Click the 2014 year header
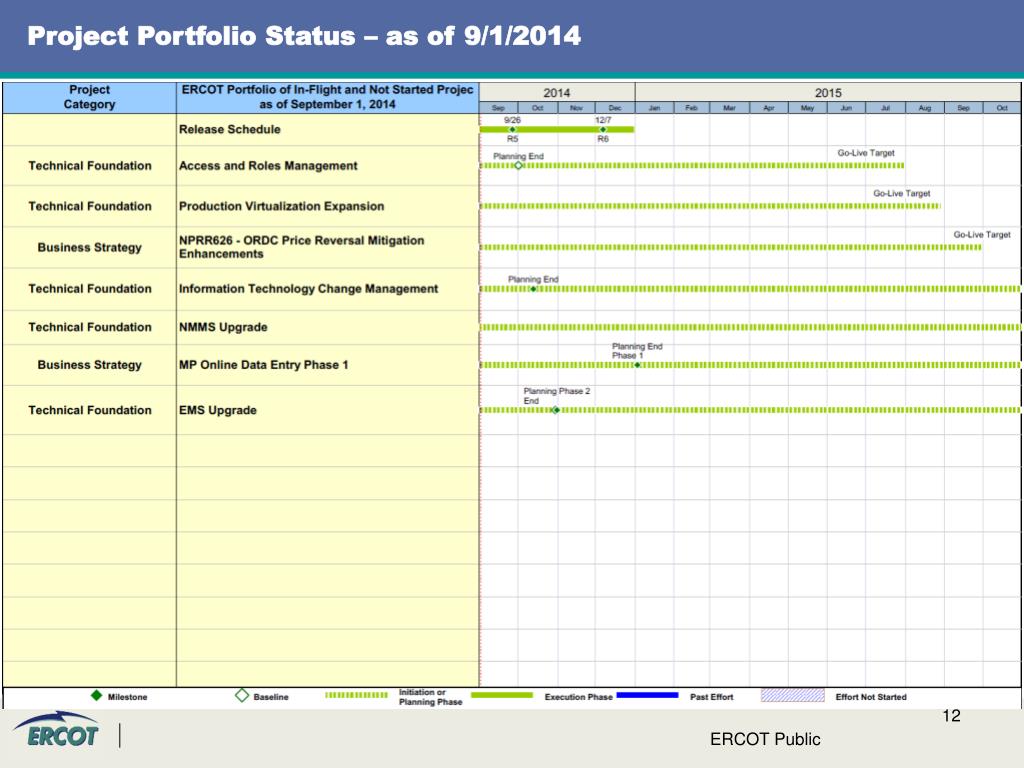The width and height of the screenshot is (1024, 768). coord(556,93)
